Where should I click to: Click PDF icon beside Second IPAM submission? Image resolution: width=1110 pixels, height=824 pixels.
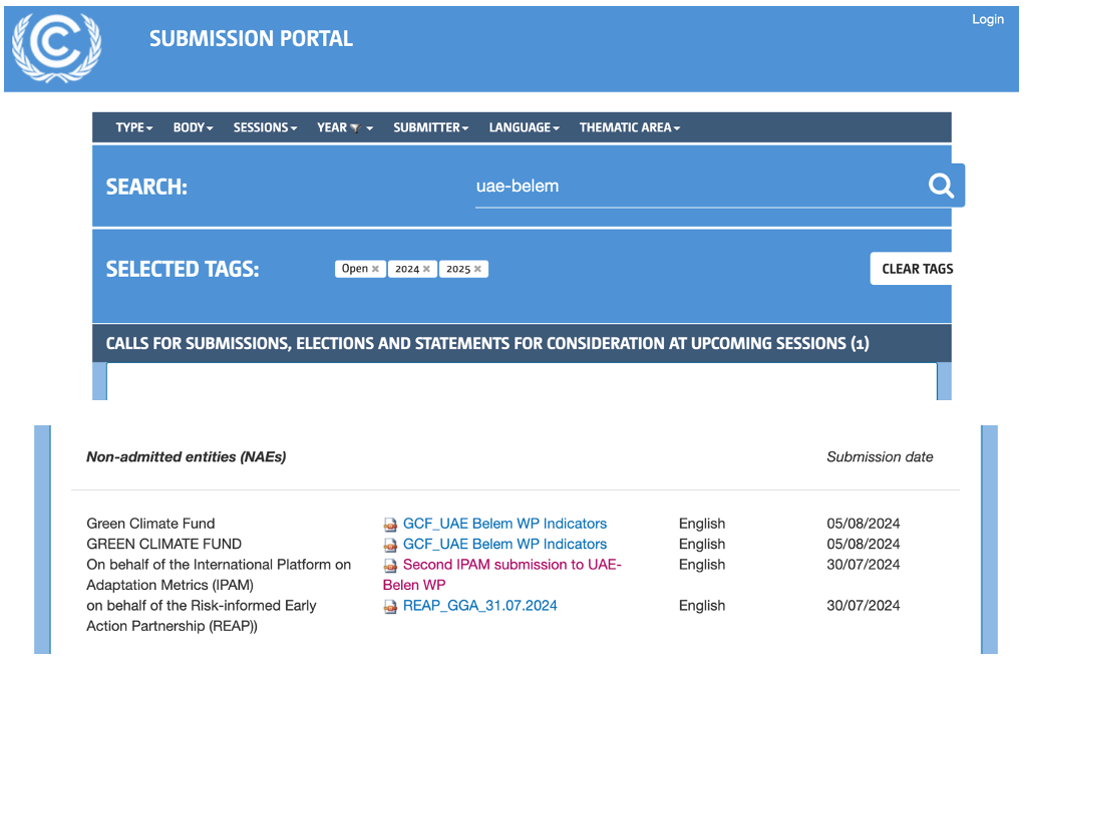[x=391, y=565]
